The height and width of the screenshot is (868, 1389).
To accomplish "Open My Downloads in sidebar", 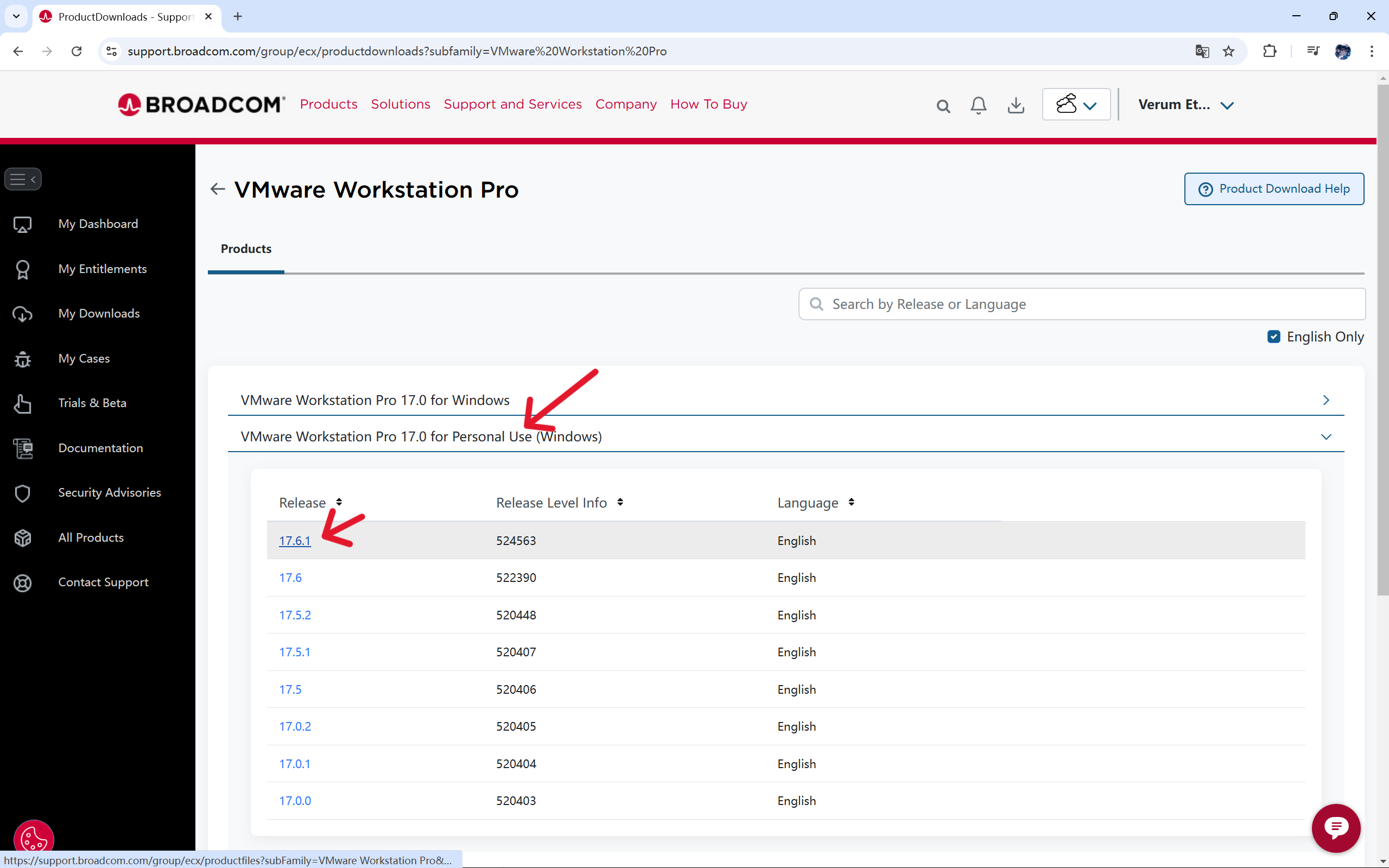I will tap(99, 313).
